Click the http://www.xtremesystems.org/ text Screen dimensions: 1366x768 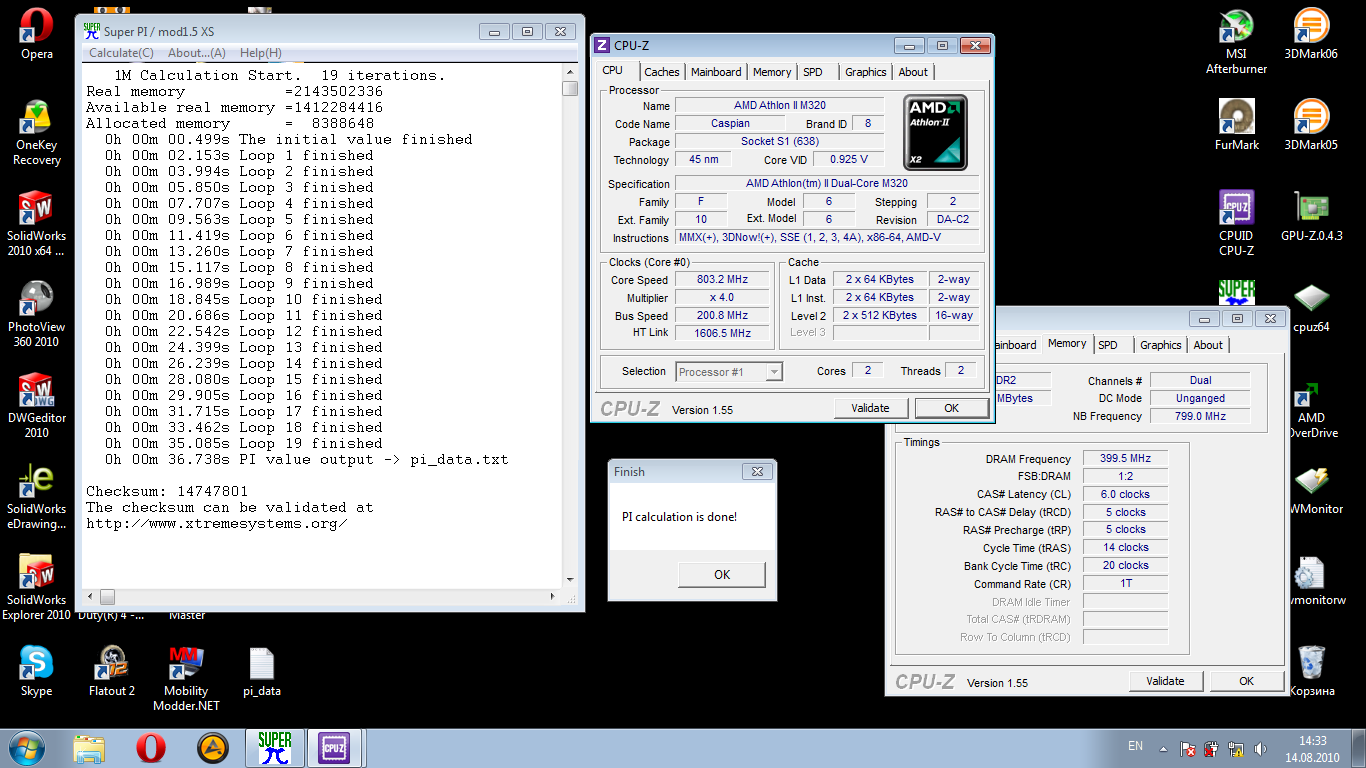(217, 524)
